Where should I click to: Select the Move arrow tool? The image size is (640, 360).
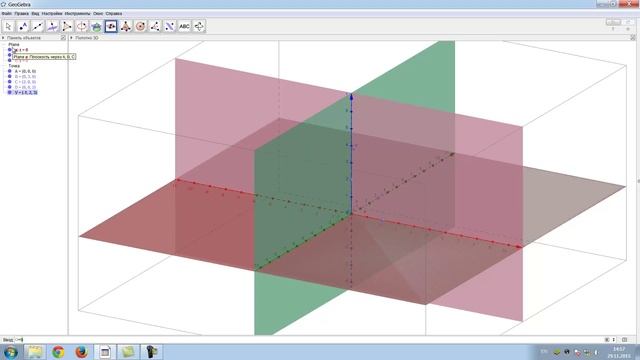[8, 27]
